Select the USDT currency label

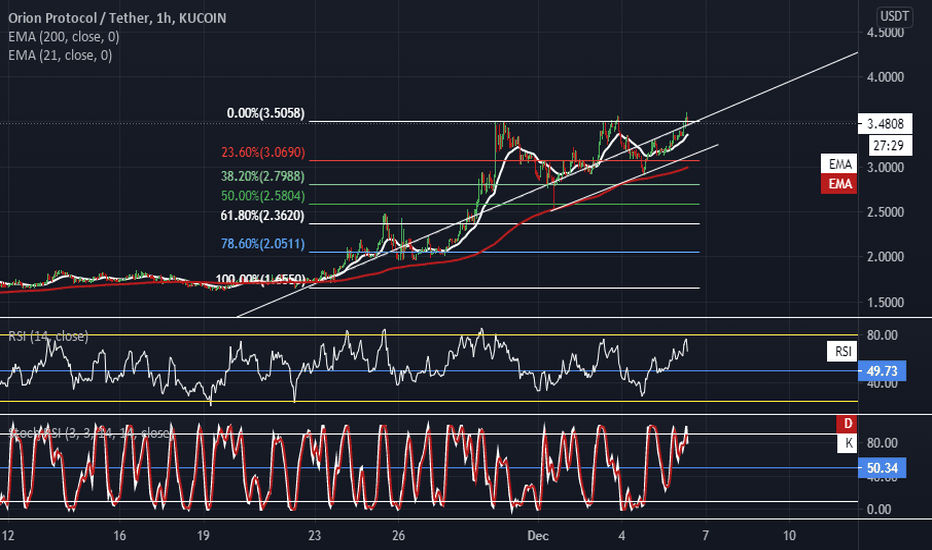[894, 16]
